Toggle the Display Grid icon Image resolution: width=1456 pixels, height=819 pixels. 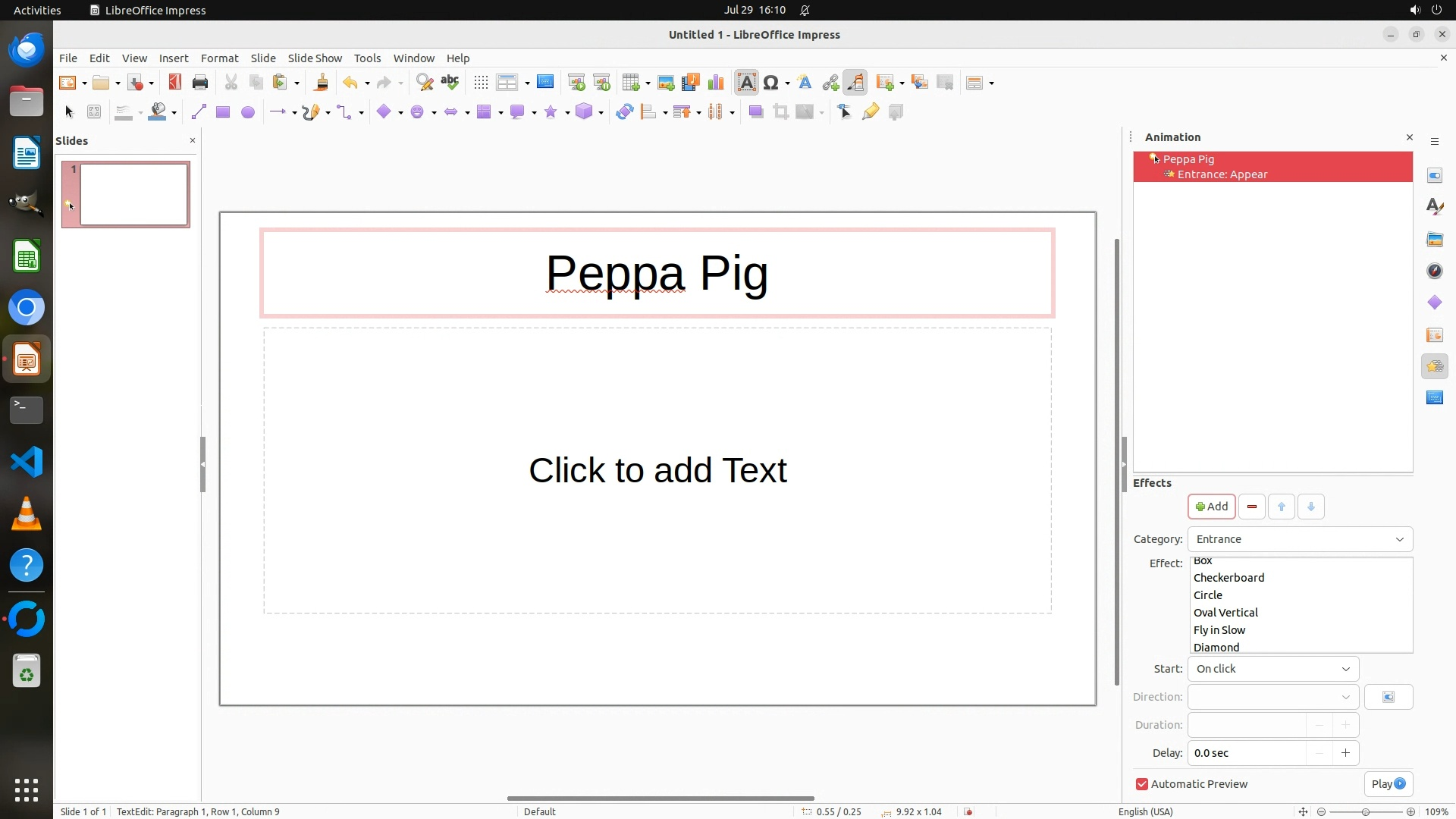481,83
